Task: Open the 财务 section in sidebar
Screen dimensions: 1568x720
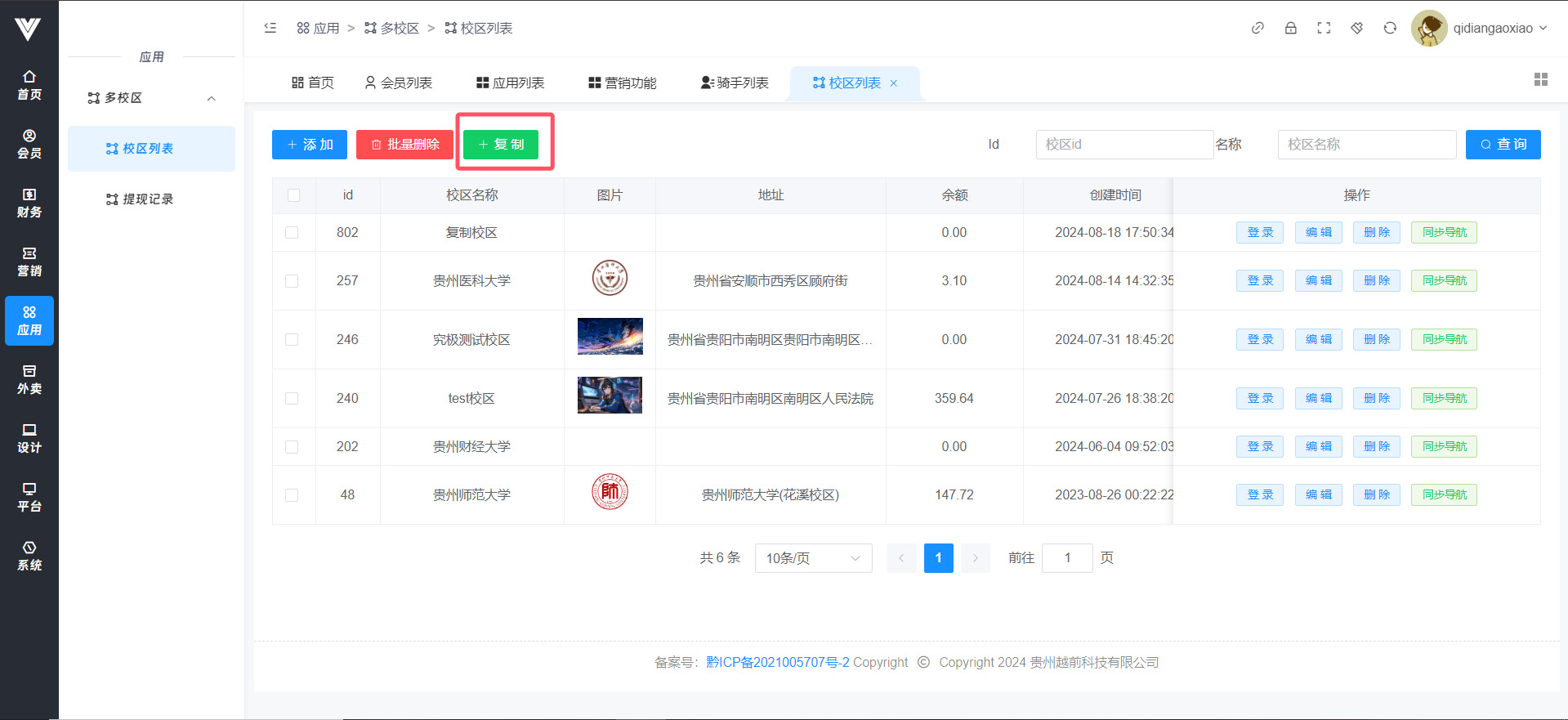Action: 29,203
